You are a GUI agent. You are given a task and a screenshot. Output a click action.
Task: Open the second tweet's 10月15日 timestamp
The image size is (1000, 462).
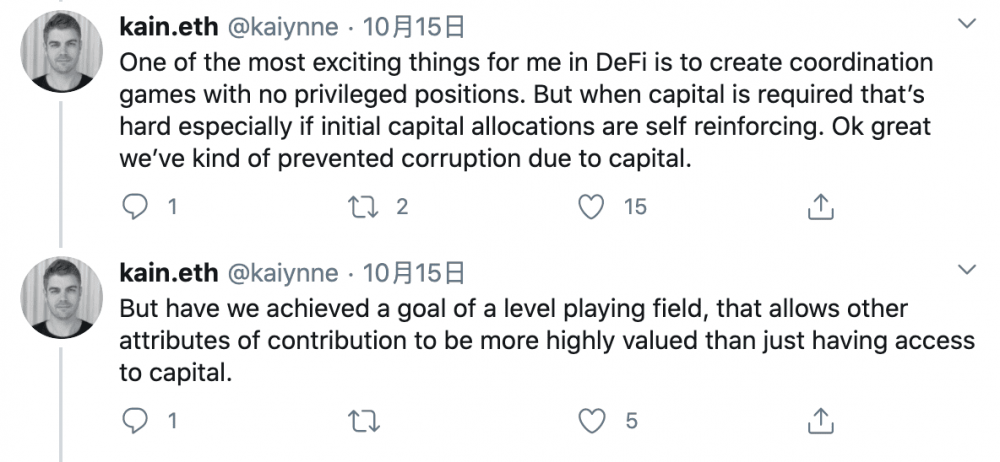(x=410, y=273)
